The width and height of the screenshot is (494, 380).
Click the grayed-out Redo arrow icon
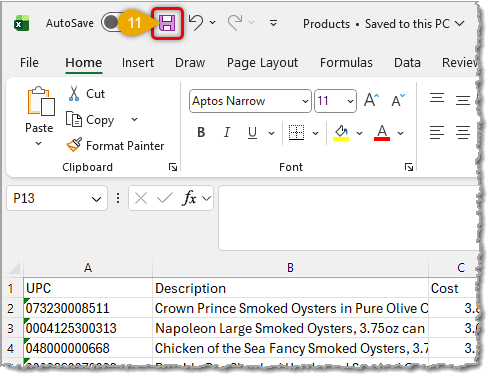pos(235,23)
